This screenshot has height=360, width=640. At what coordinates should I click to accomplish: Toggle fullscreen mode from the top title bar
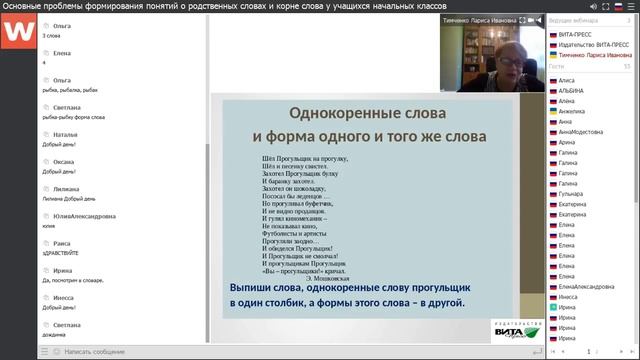point(606,7)
